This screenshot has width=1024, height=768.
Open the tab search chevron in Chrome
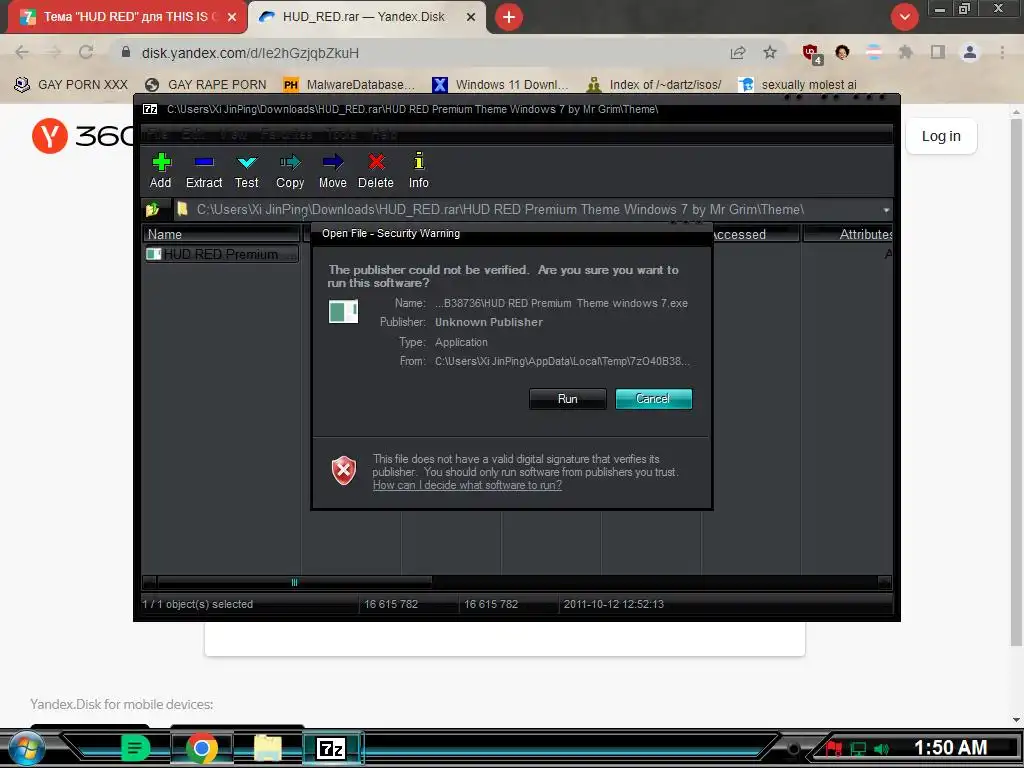point(904,17)
